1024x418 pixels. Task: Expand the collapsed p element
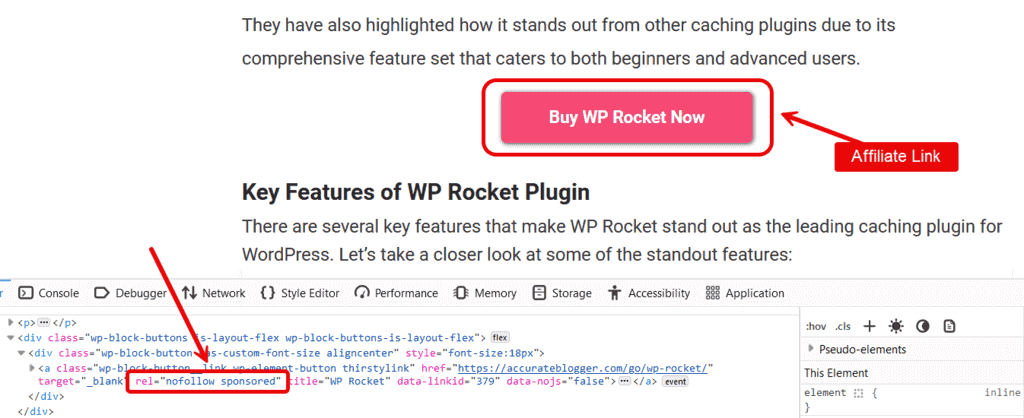[10, 323]
